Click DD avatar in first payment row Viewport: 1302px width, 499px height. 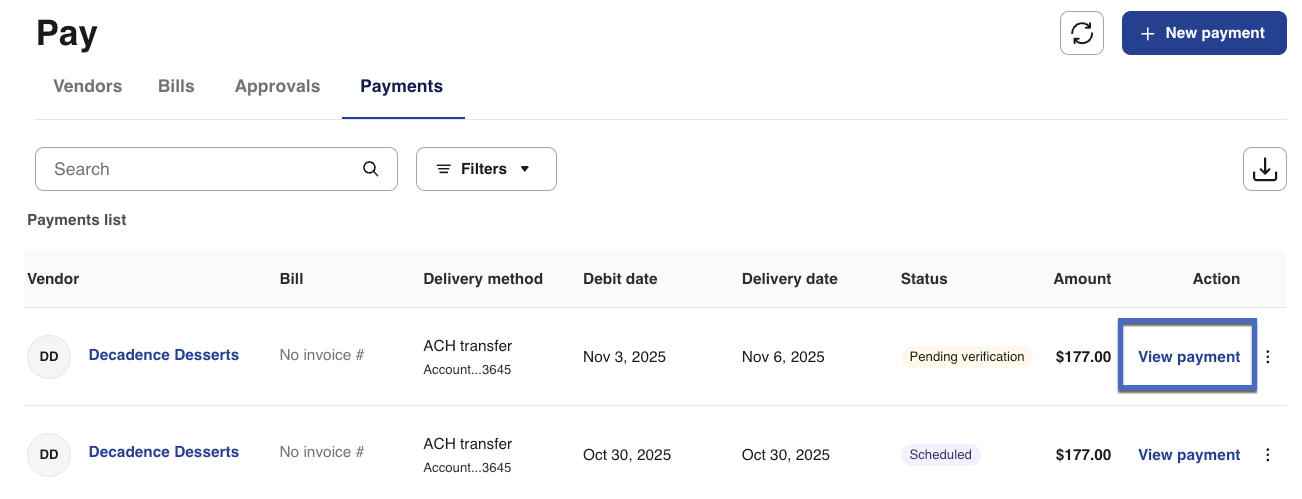pos(49,356)
